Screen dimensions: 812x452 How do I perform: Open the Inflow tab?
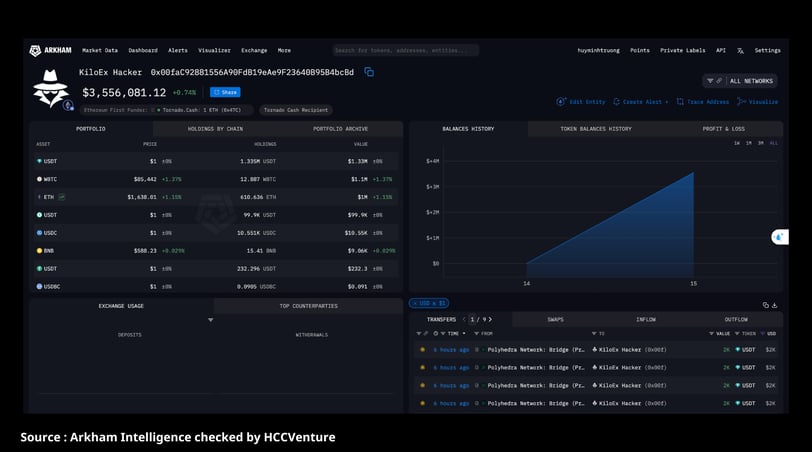tap(646, 319)
